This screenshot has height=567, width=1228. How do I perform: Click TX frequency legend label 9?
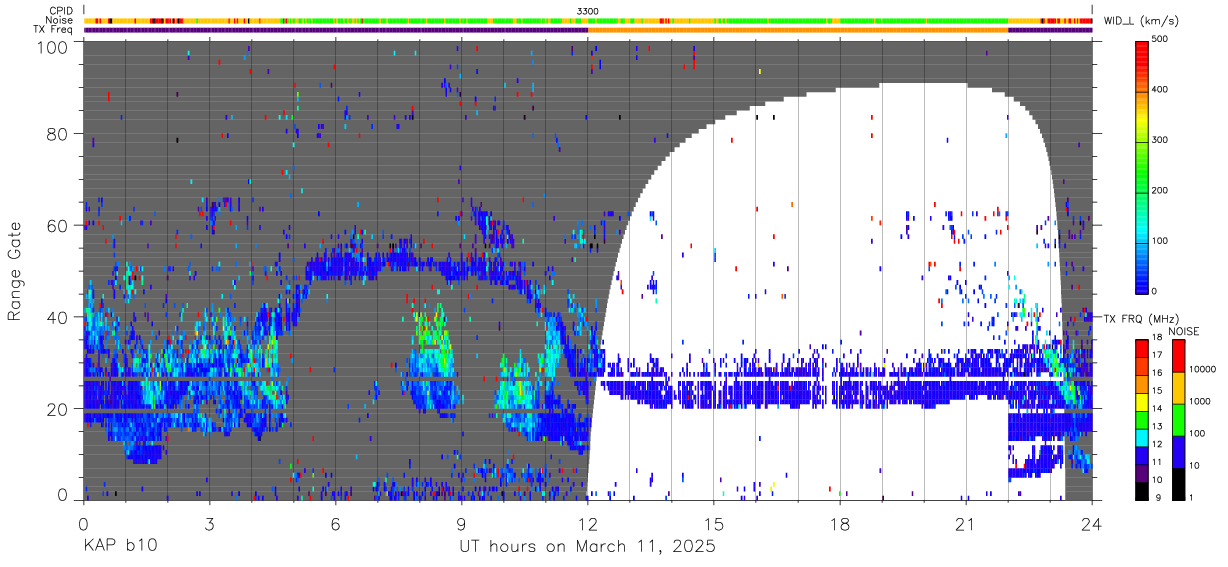click(x=1159, y=498)
